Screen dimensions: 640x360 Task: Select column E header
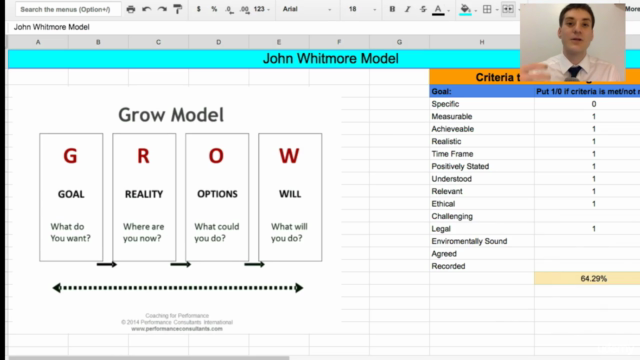coord(279,42)
